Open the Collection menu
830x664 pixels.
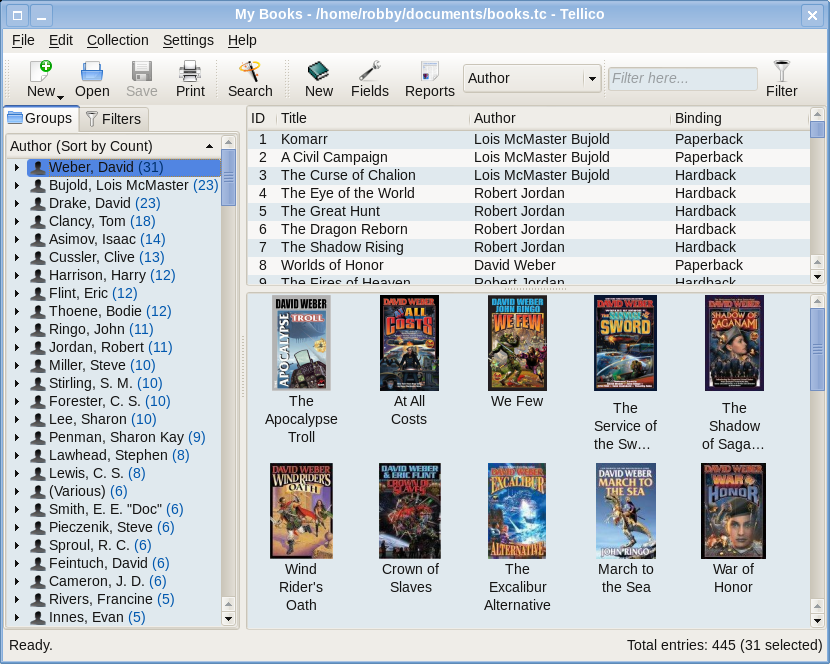(118, 40)
